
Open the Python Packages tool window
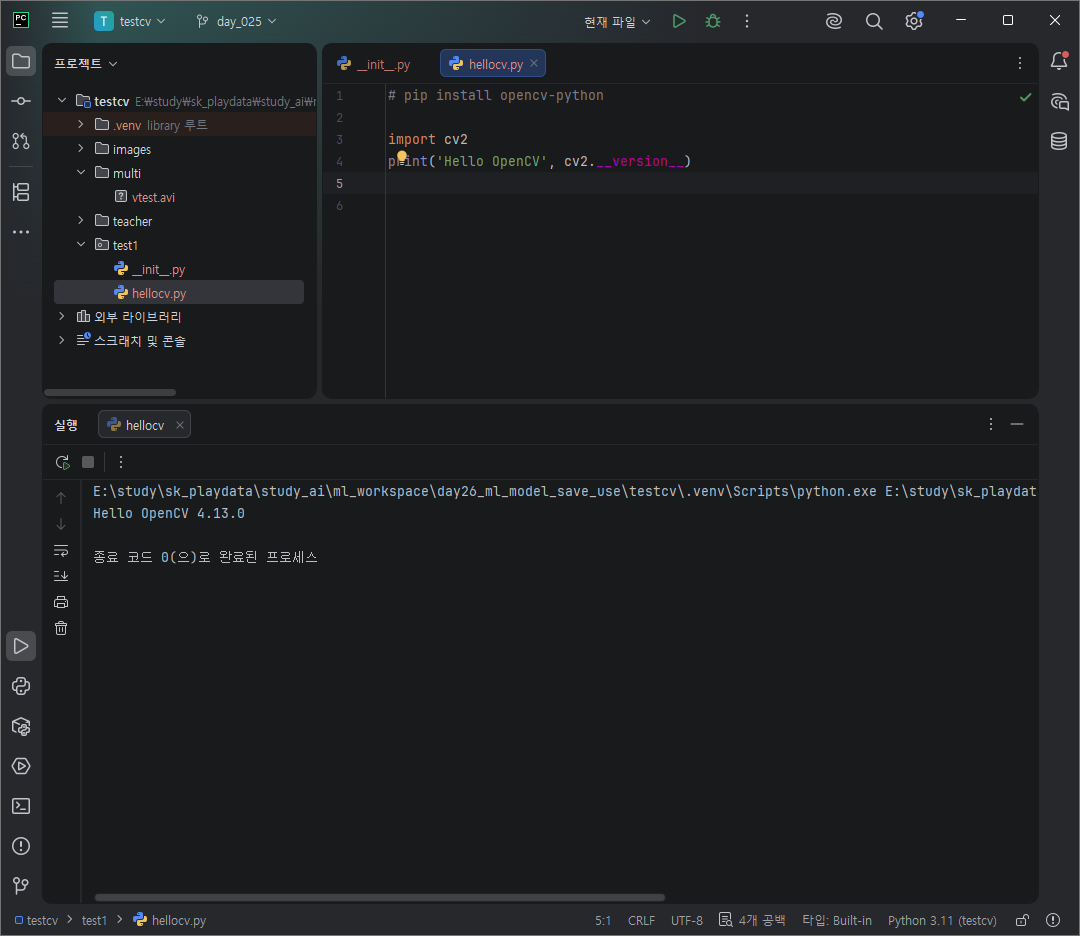point(21,726)
